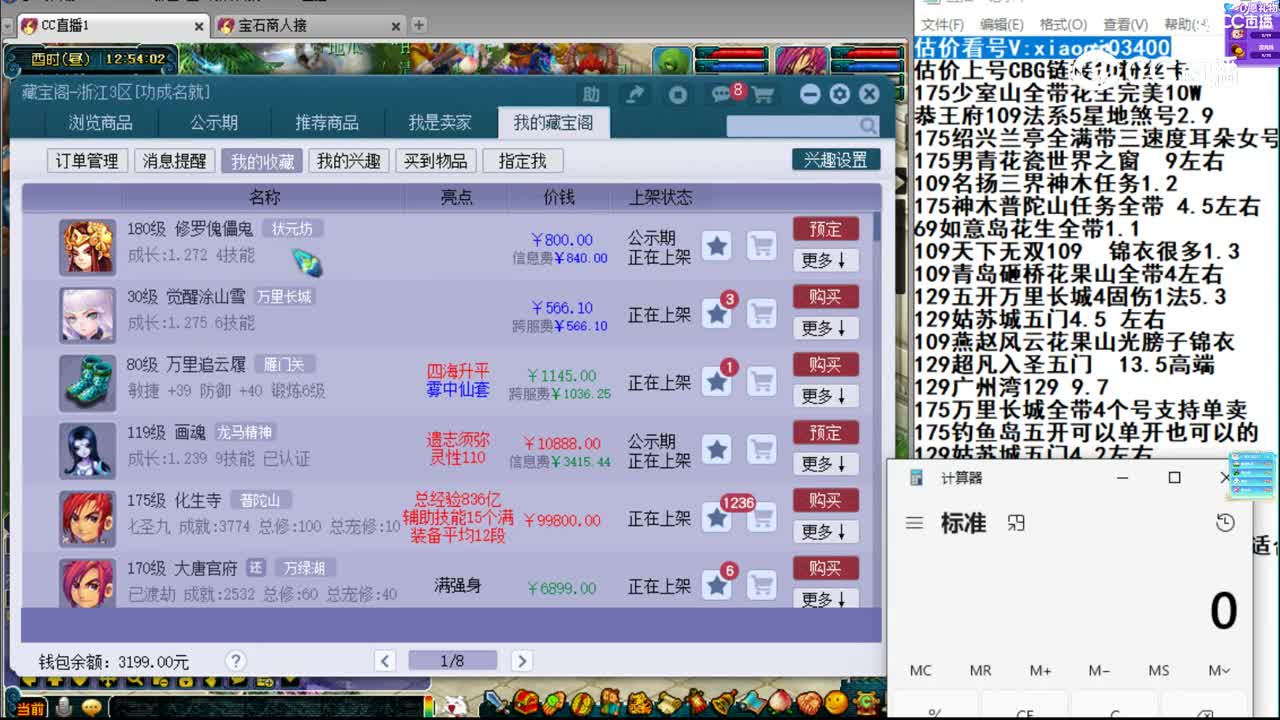Click 预定 for 画魂
Viewport: 1280px width, 720px height.
click(x=826, y=433)
